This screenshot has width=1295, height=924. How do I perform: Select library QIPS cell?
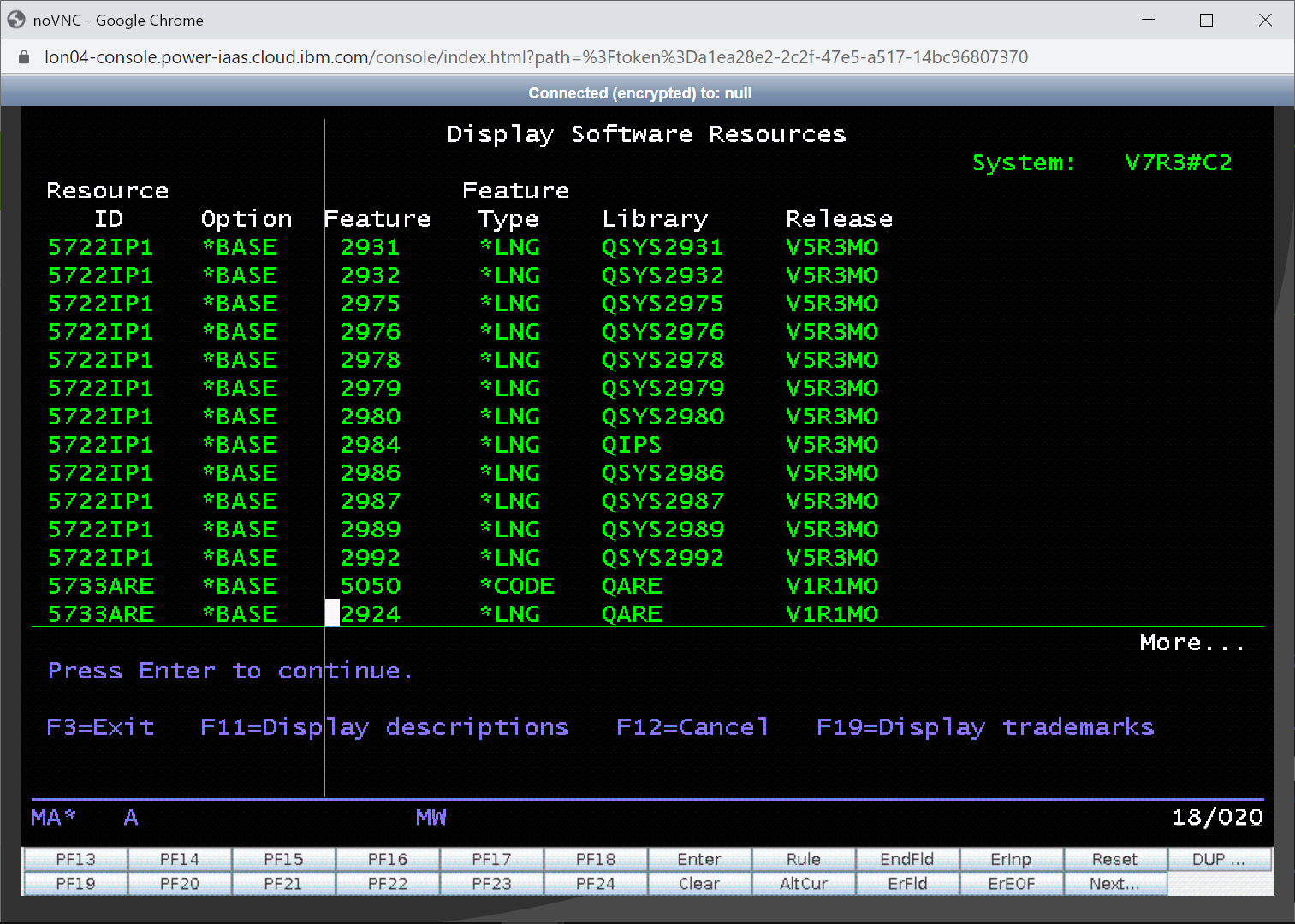(632, 445)
